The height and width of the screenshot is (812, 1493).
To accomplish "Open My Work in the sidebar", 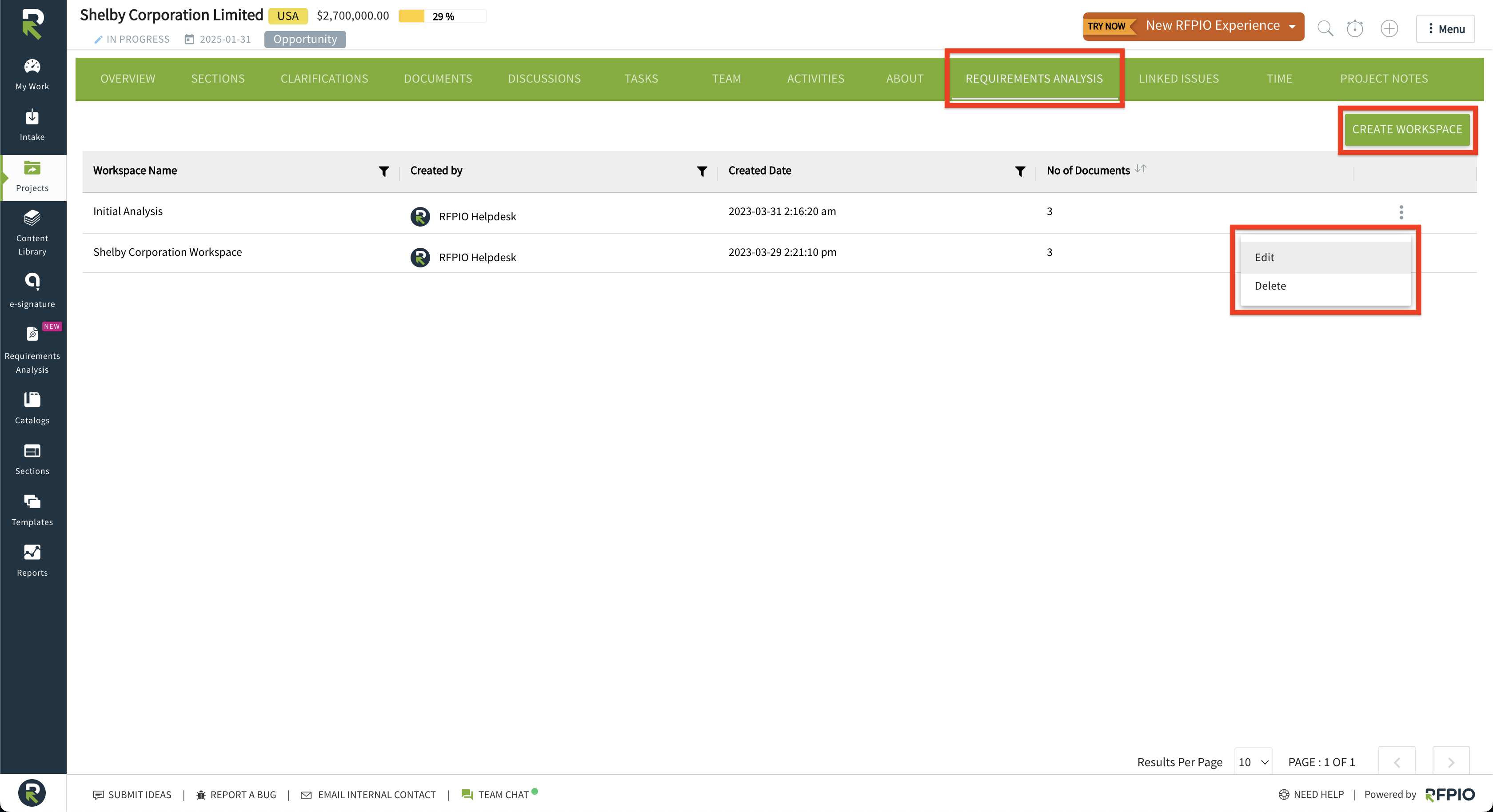I will tap(32, 74).
